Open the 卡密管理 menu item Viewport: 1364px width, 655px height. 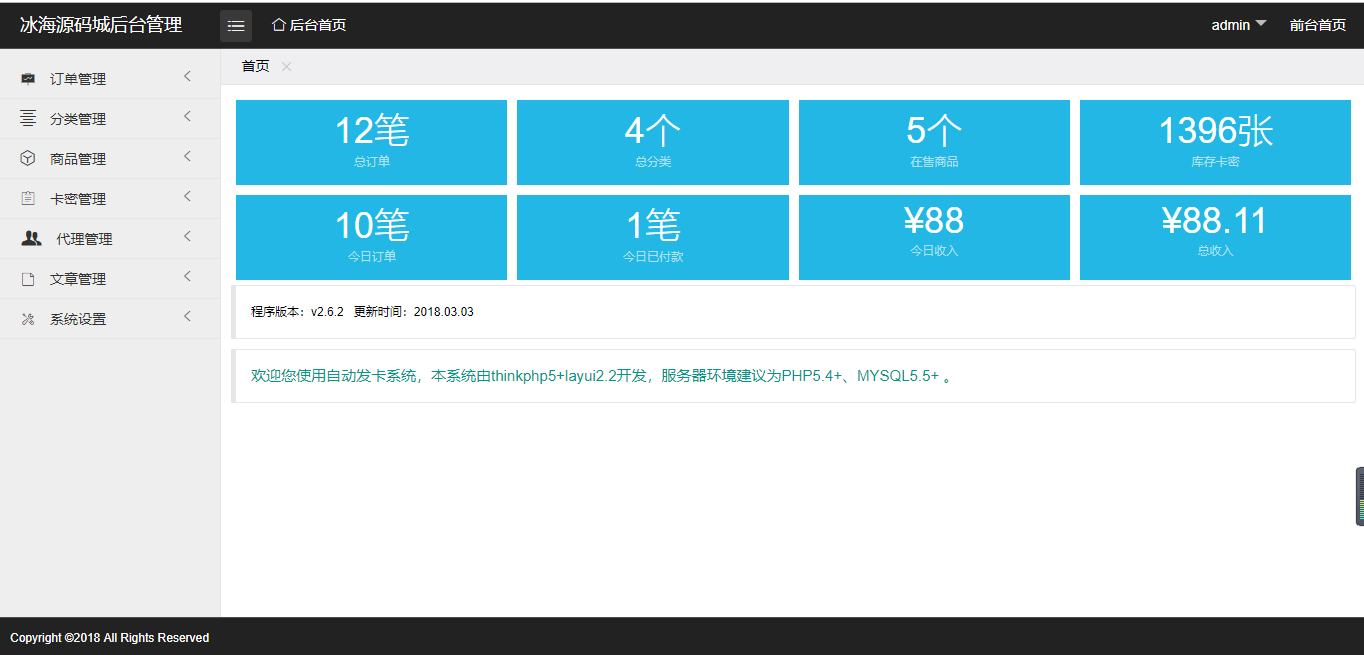tap(78, 199)
